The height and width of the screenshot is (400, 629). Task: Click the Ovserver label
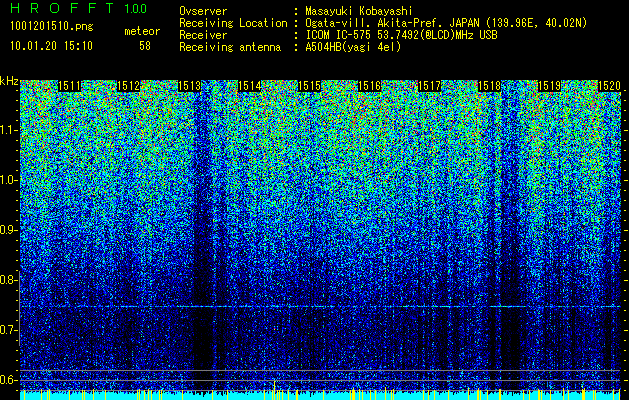[x=203, y=11]
